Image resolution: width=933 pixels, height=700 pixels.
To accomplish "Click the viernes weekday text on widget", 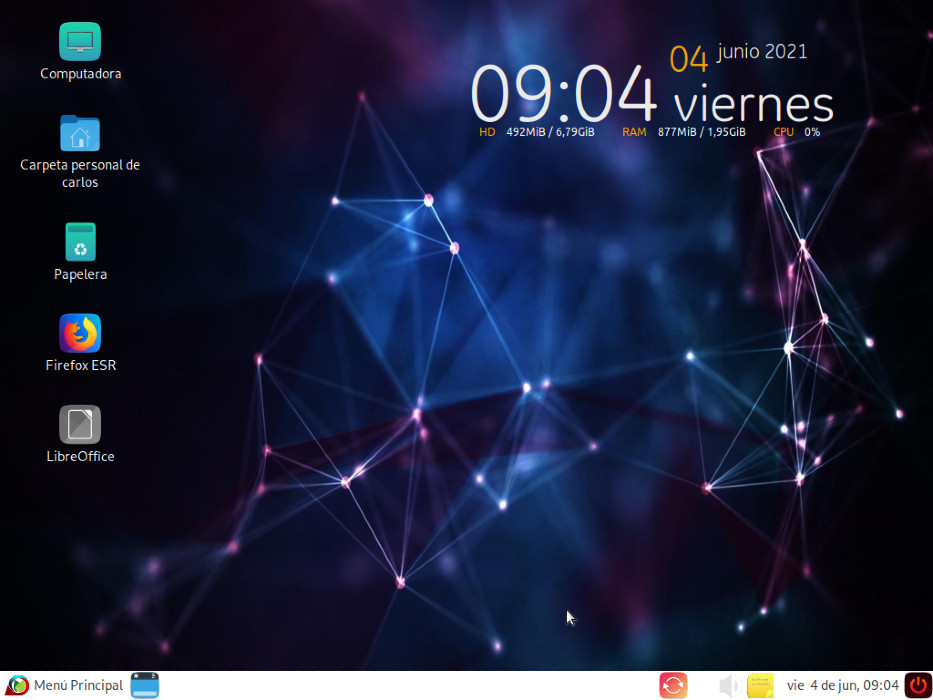I will [x=753, y=105].
